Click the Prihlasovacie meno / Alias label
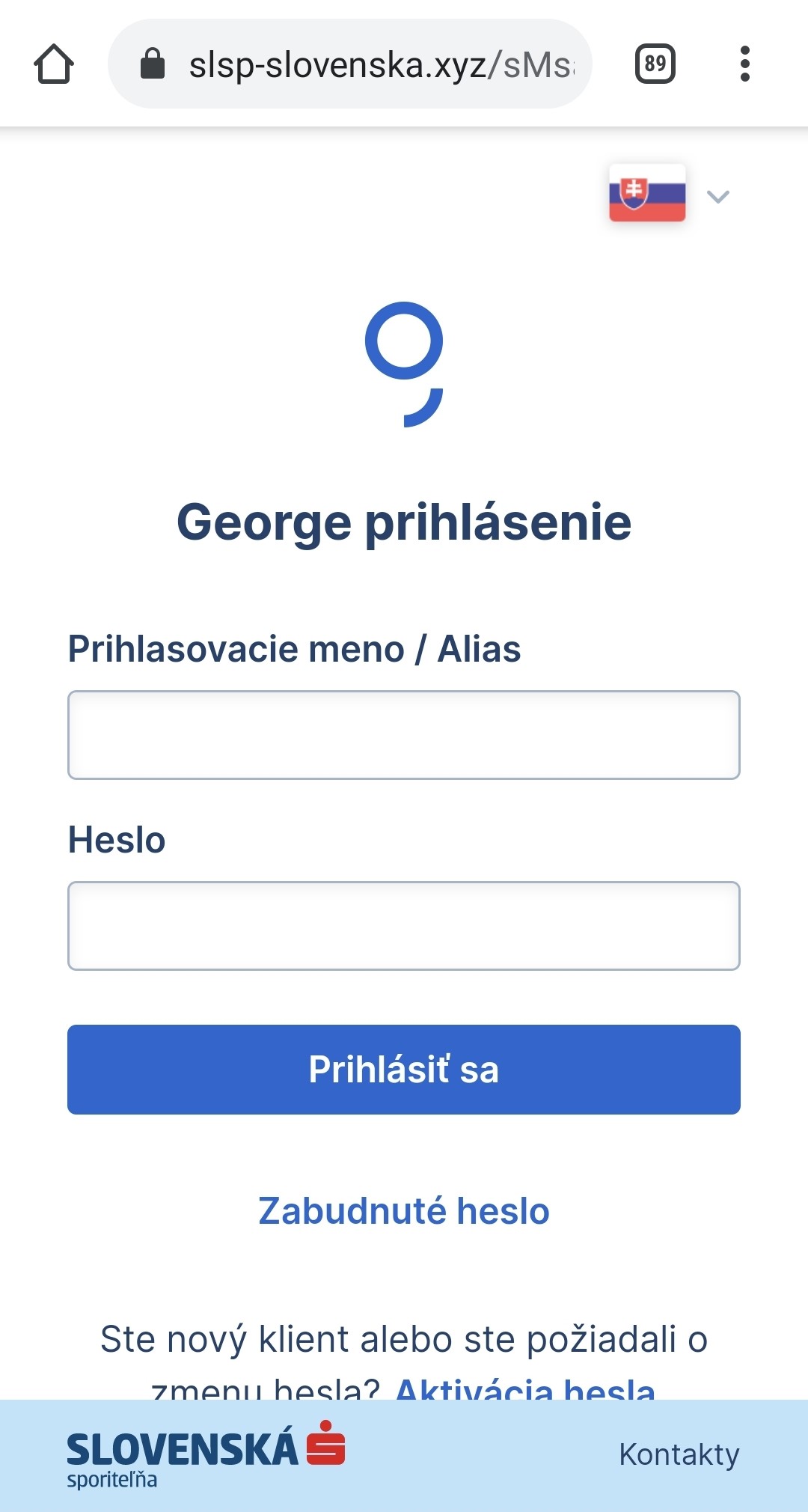The width and height of the screenshot is (808, 1512). [294, 649]
